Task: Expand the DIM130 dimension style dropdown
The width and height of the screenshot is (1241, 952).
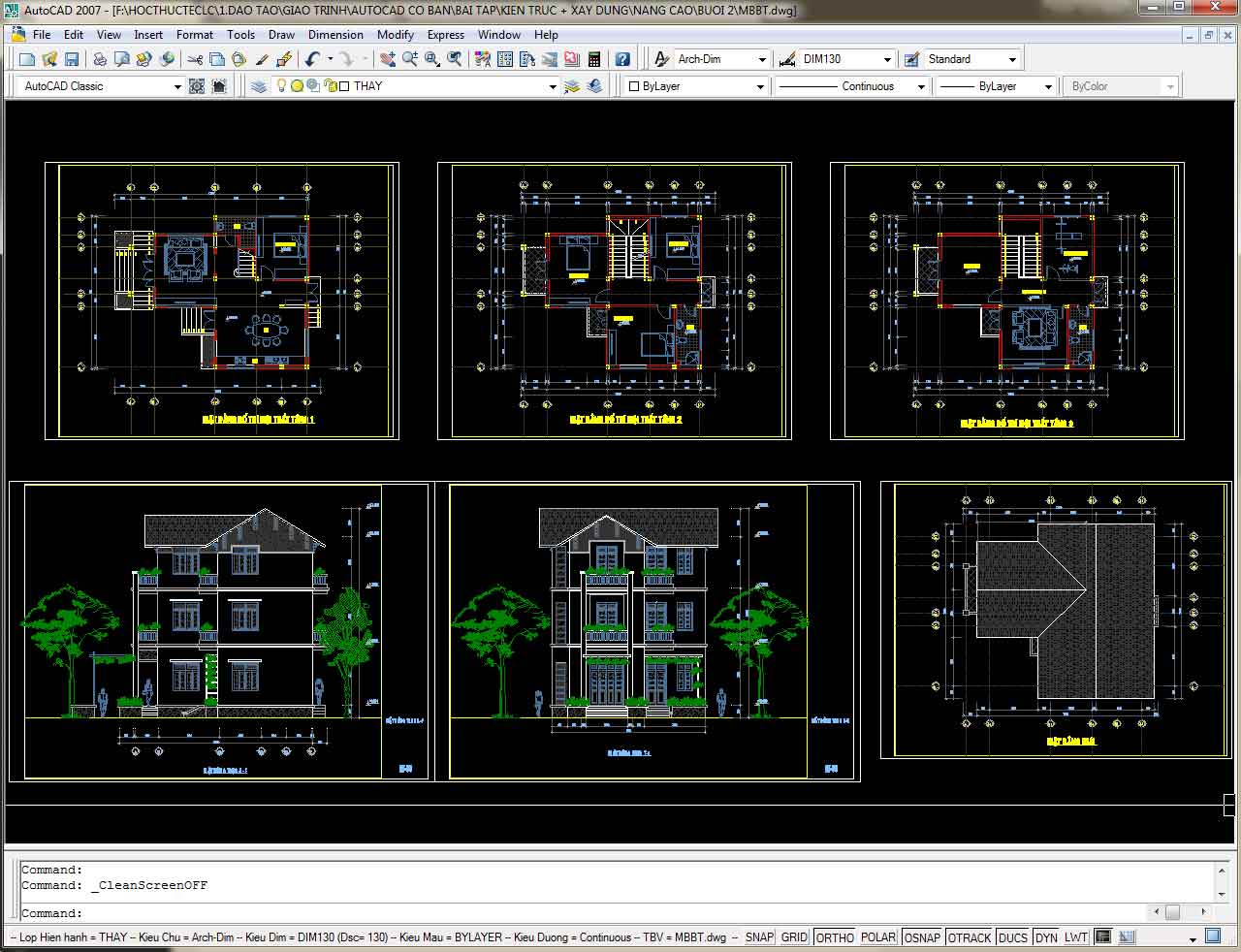Action: tap(885, 60)
